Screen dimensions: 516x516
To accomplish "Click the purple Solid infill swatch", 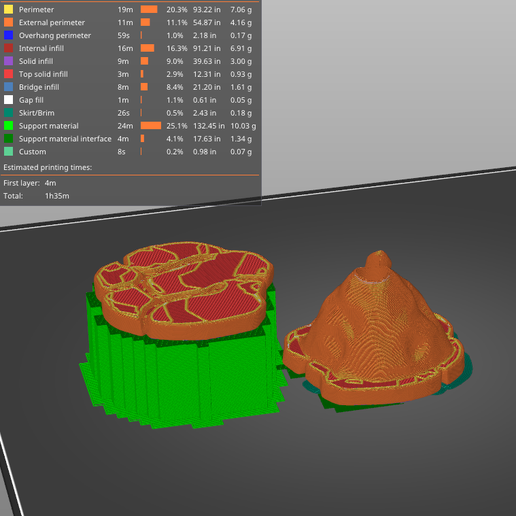I will pyautogui.click(x=8, y=61).
